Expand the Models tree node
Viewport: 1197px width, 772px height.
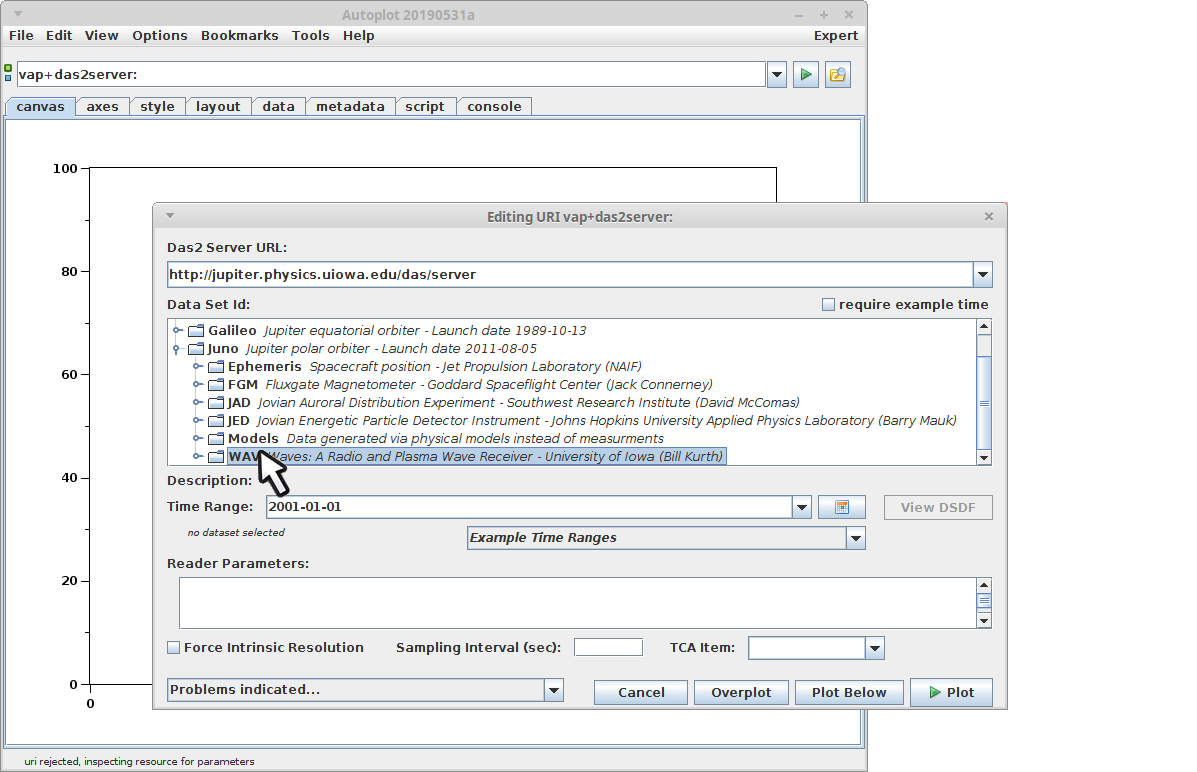[197, 438]
